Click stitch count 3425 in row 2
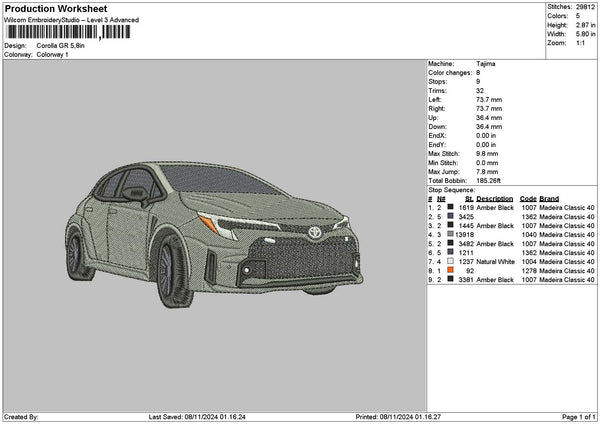 (x=466, y=217)
